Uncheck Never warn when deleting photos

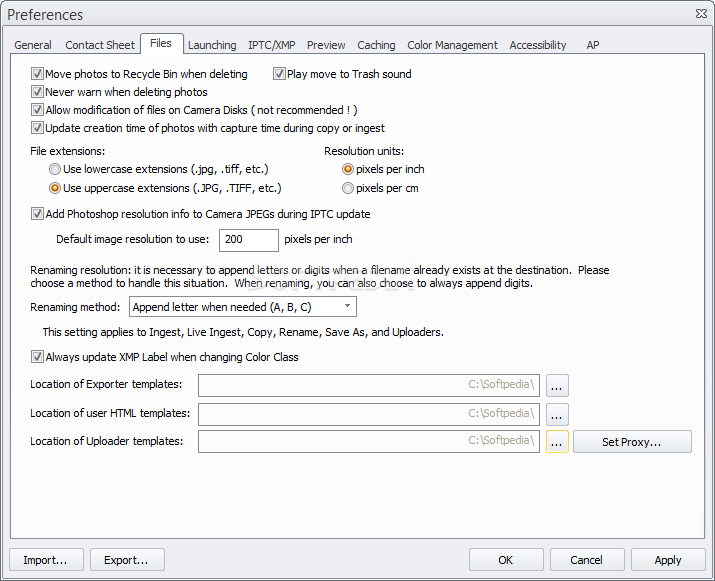tap(37, 92)
